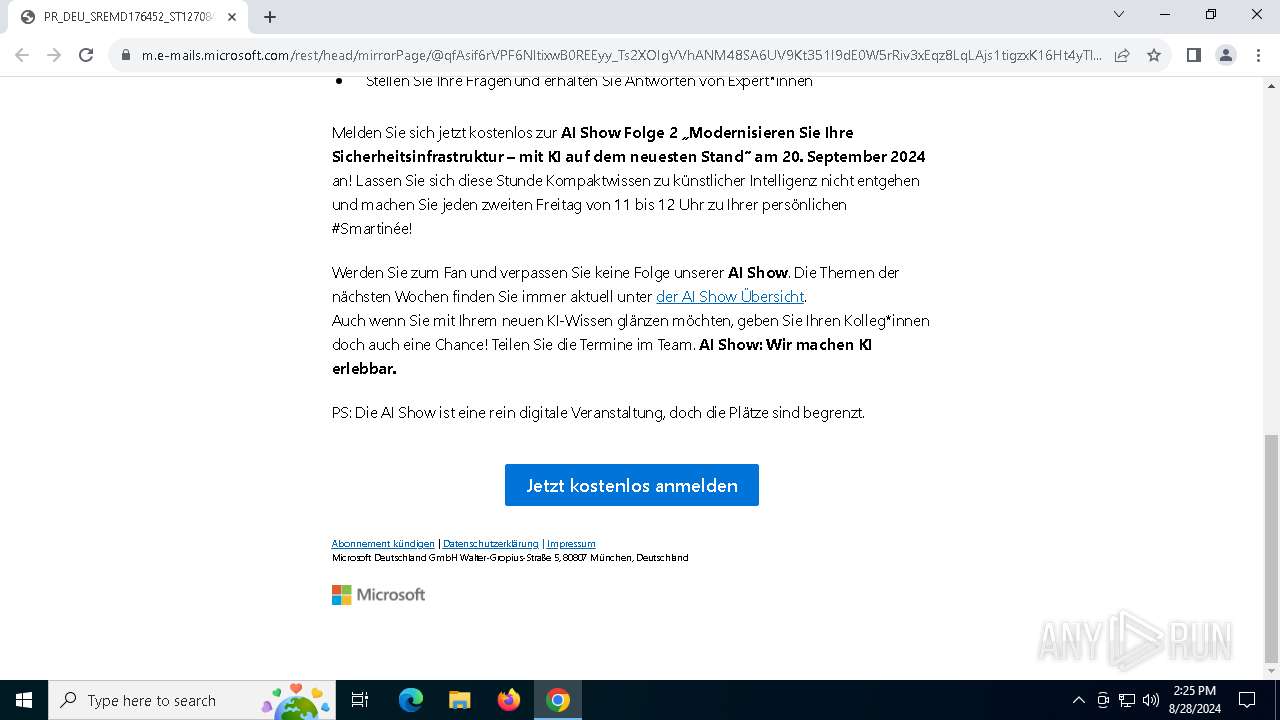Open File Explorer from taskbar
The image size is (1280, 720).
[x=459, y=700]
